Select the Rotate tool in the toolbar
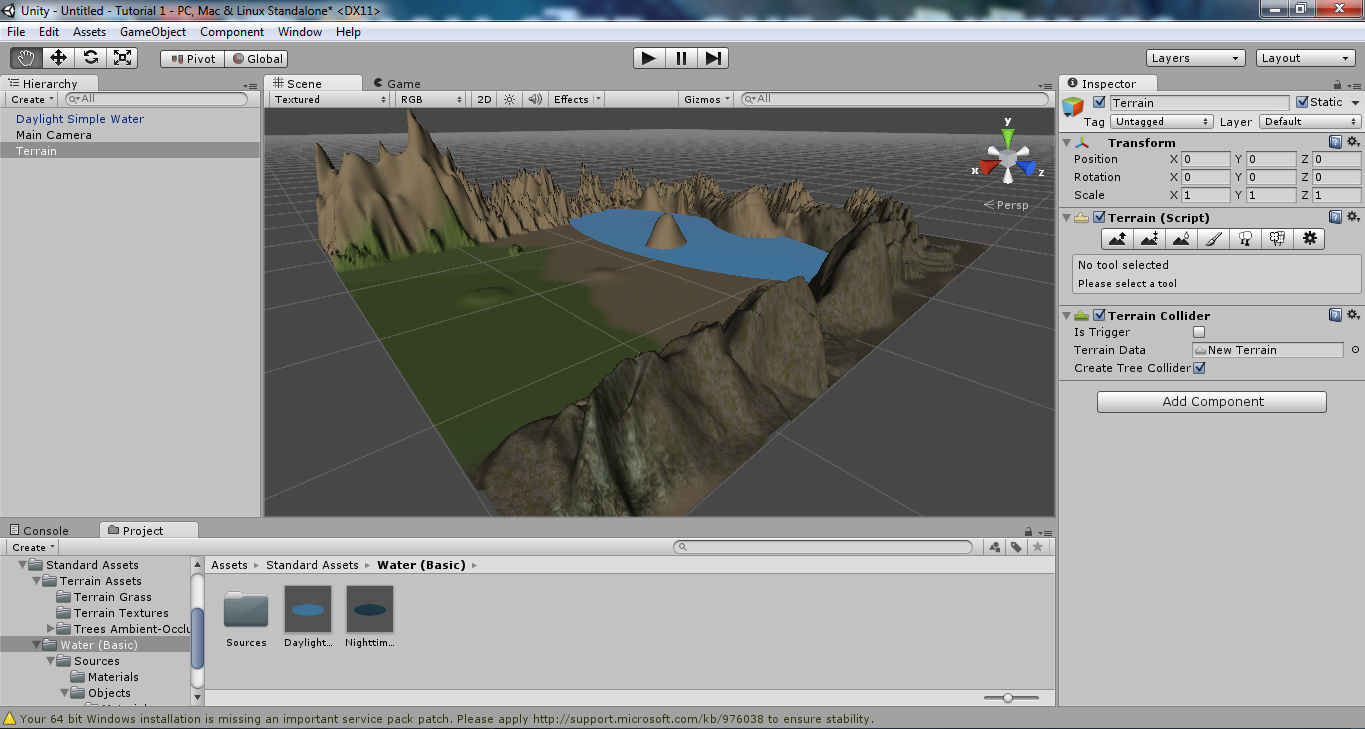The image size is (1365, 729). click(x=90, y=57)
